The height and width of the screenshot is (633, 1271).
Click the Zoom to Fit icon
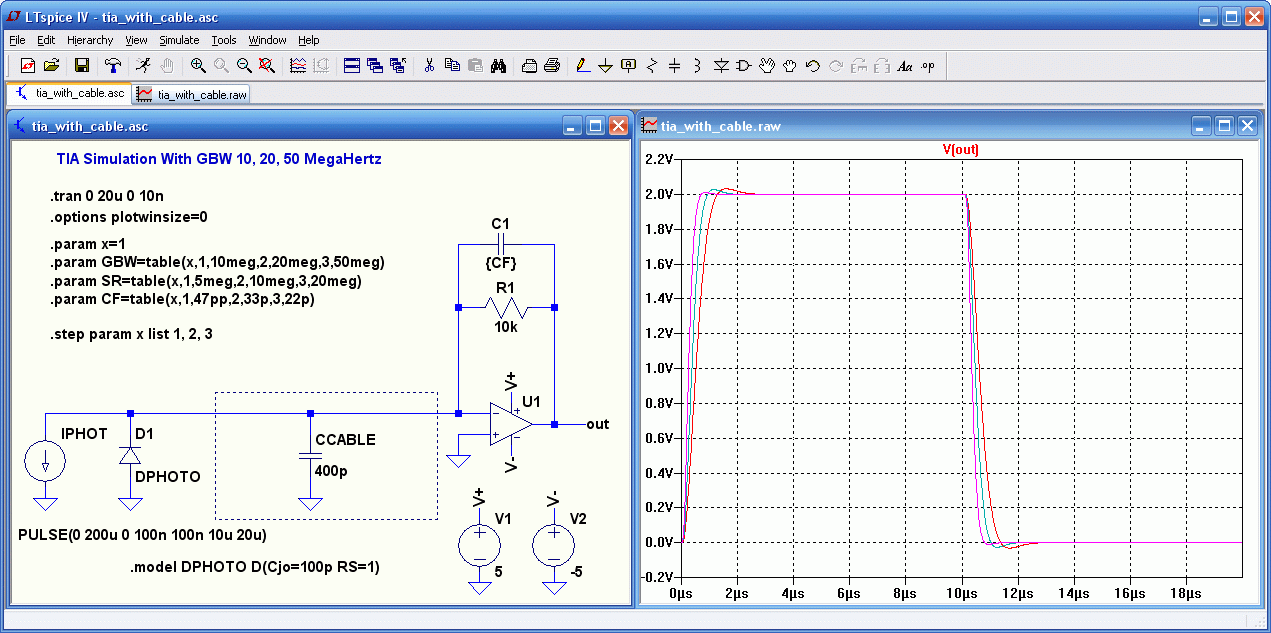(267, 65)
